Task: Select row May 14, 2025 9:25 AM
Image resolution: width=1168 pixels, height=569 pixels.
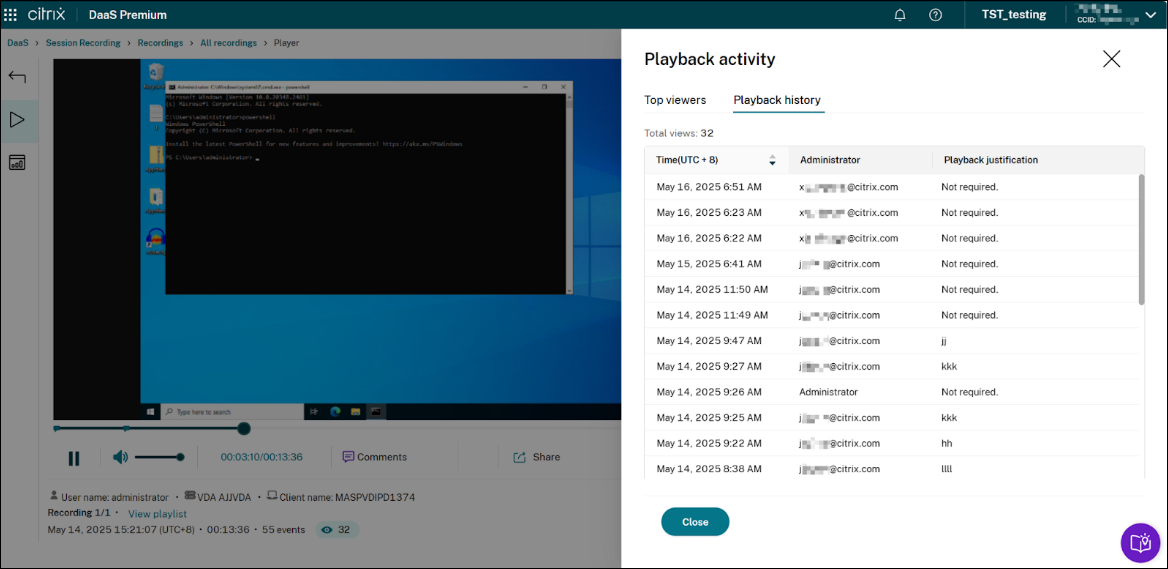Action: (x=892, y=418)
